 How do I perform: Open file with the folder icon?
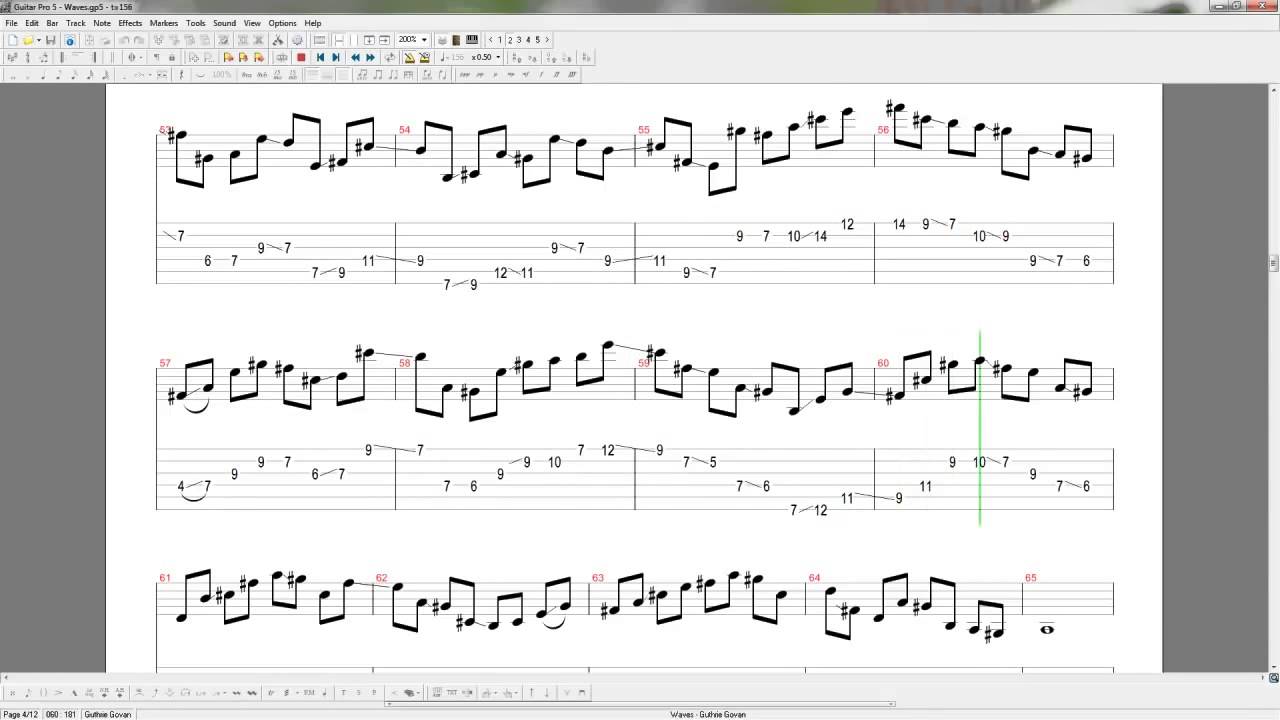28,40
